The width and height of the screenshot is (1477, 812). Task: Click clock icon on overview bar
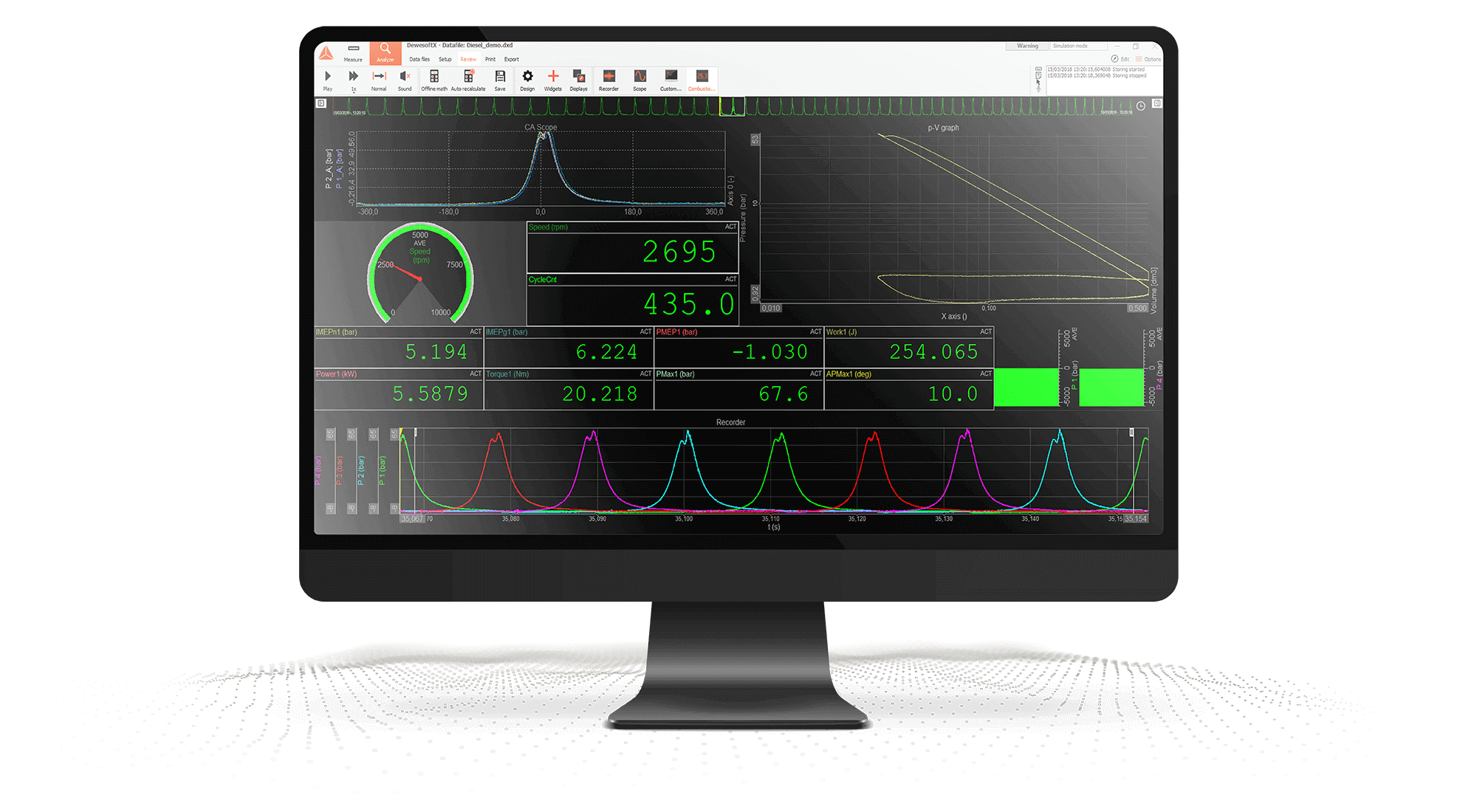tap(1140, 106)
